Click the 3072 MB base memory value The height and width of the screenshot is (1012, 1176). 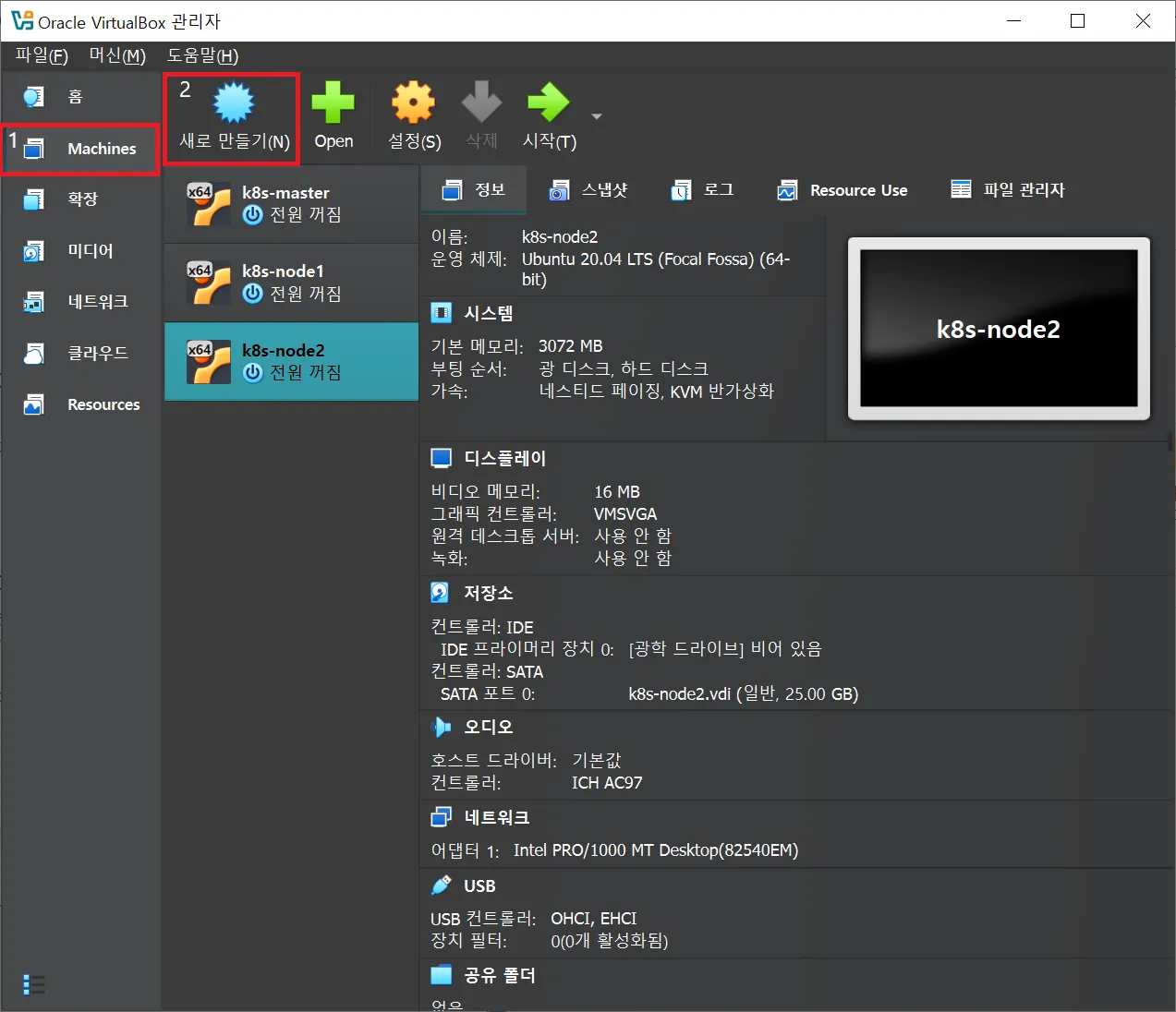click(x=571, y=346)
